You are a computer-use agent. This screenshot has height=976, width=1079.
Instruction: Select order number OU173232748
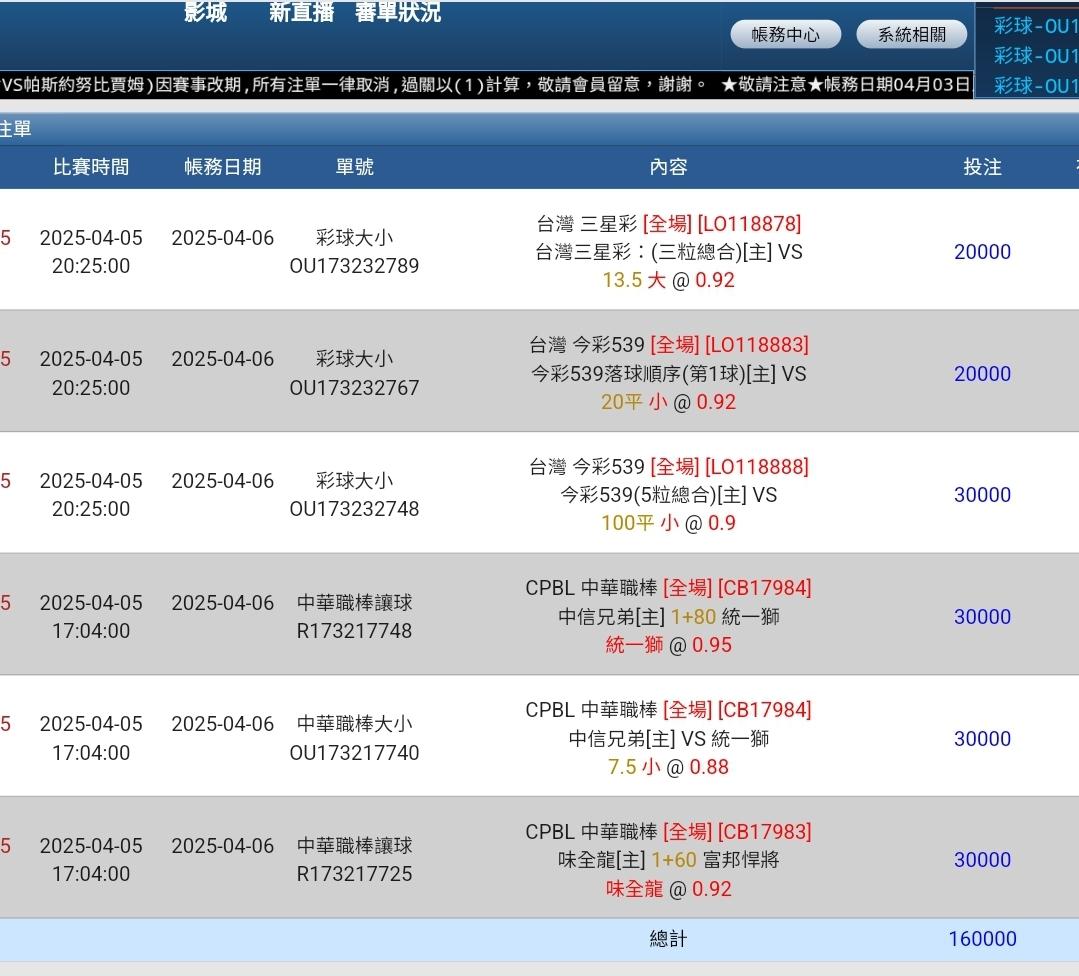click(354, 509)
